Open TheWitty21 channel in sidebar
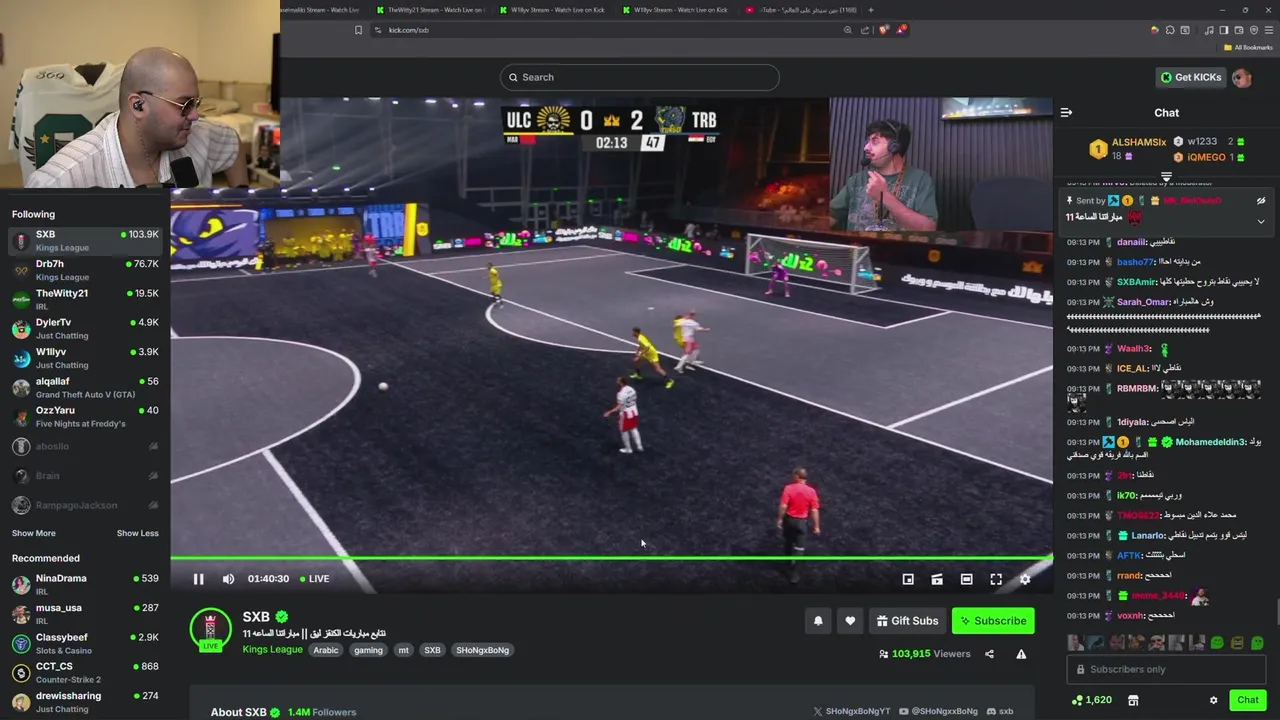 (x=85, y=299)
